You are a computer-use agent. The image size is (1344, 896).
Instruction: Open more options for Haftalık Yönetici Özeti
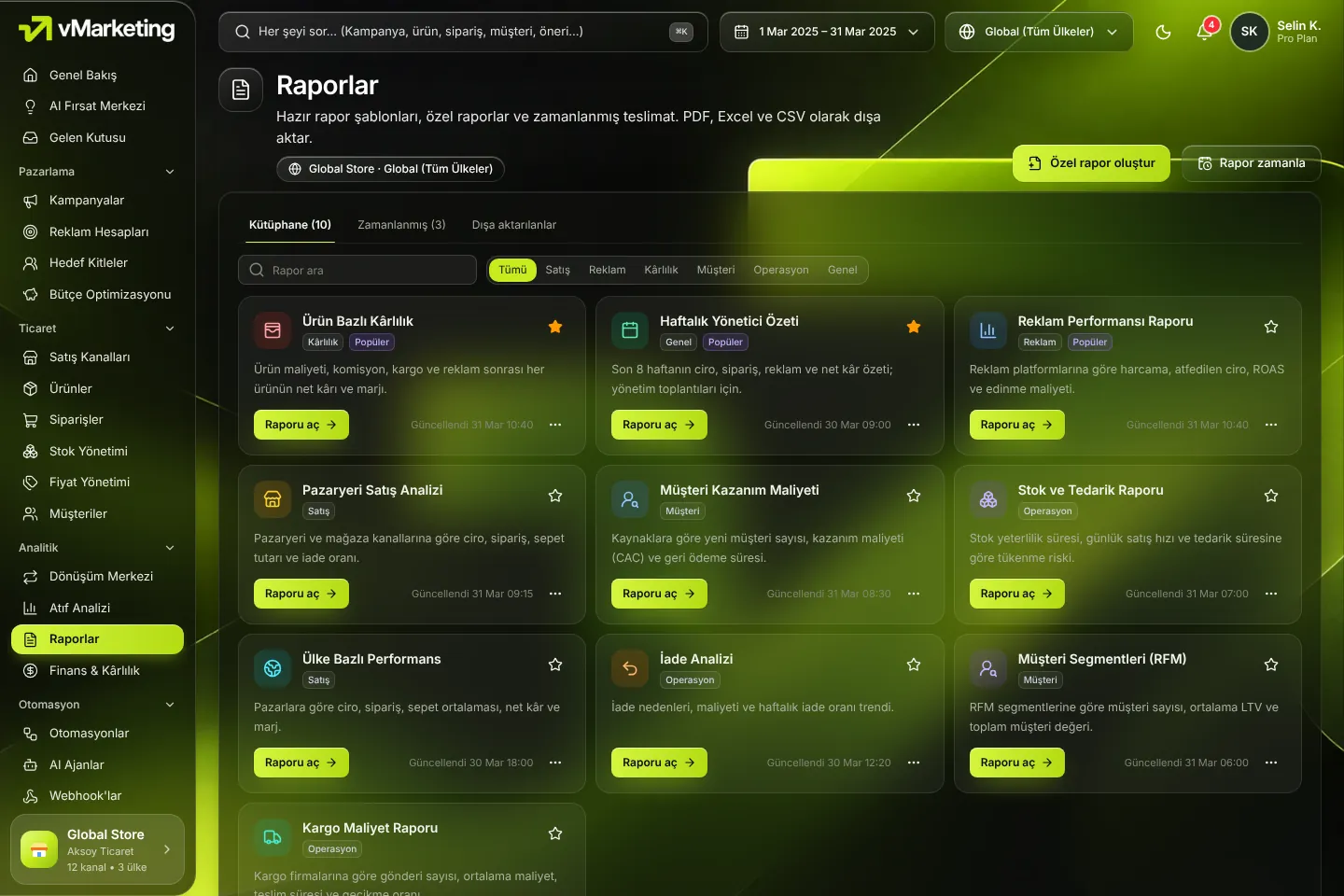click(x=914, y=425)
